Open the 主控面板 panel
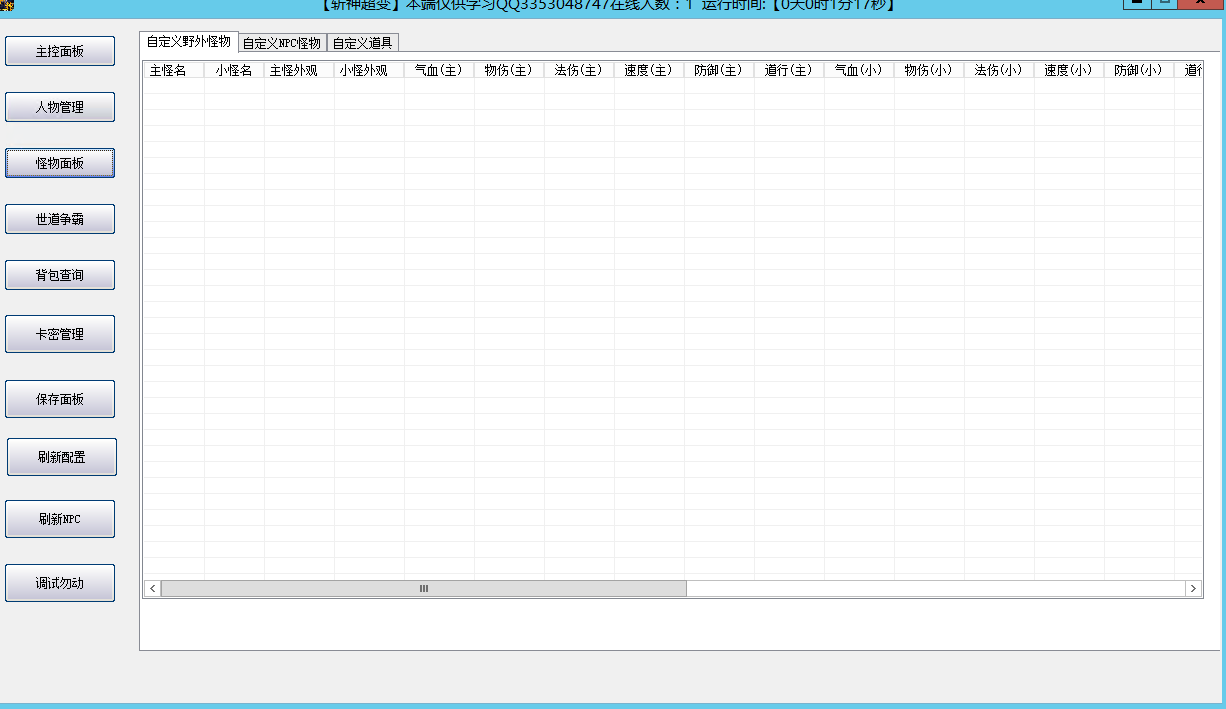 pos(60,52)
